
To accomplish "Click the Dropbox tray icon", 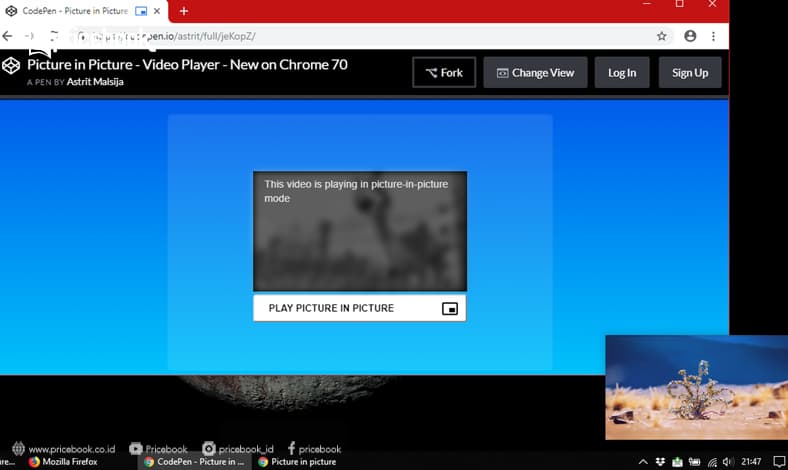I will [660, 461].
